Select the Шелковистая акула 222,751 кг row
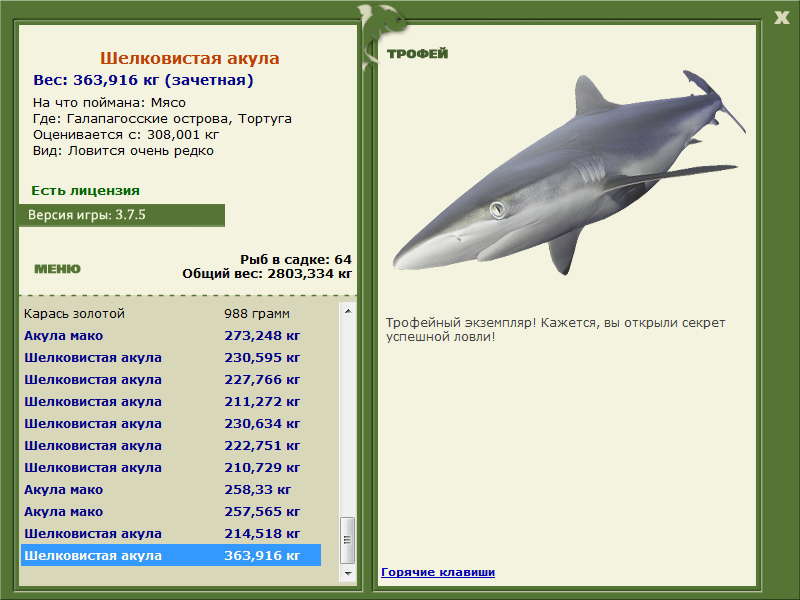The height and width of the screenshot is (600, 800). pos(171,445)
